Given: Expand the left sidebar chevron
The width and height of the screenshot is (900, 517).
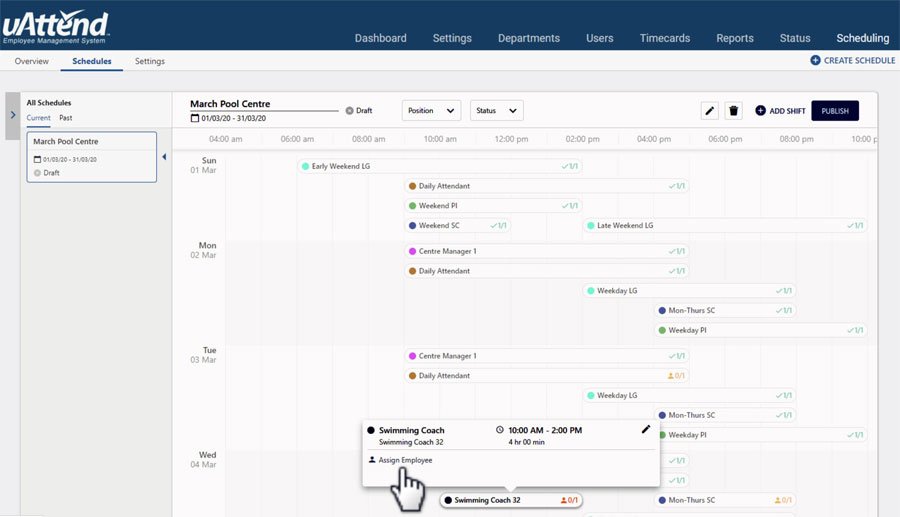Looking at the screenshot, I should (x=12, y=115).
